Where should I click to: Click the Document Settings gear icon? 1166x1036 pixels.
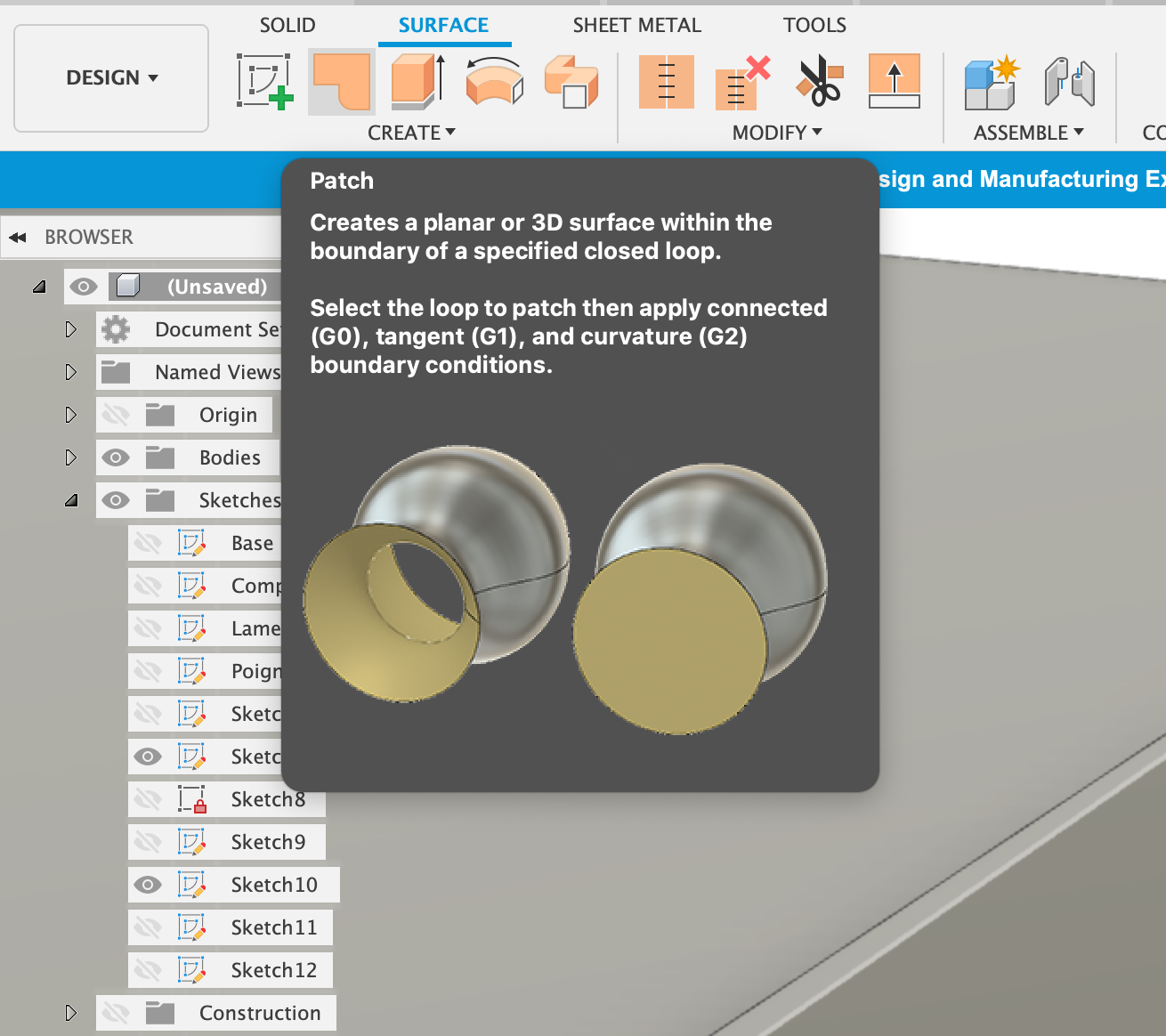coord(116,329)
